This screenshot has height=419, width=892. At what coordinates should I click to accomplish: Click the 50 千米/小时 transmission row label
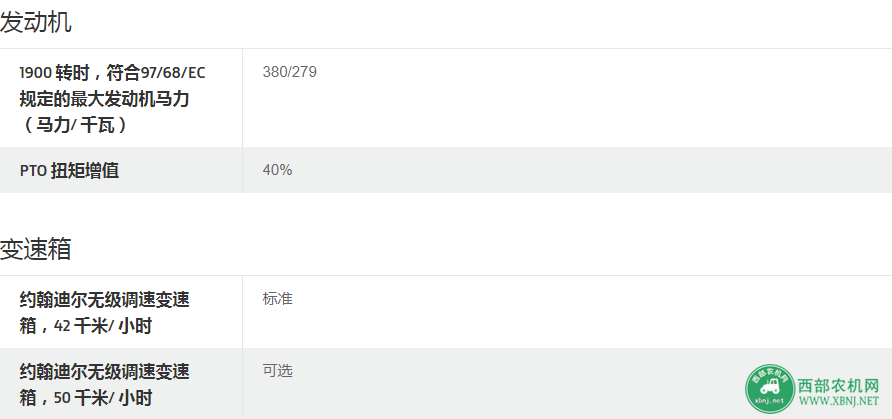[x=104, y=385]
